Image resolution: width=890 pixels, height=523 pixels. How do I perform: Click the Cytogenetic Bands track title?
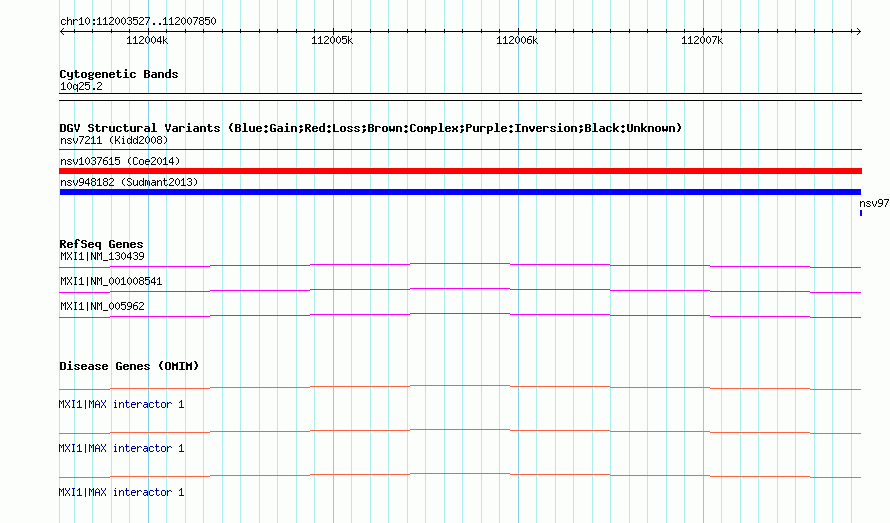point(119,74)
